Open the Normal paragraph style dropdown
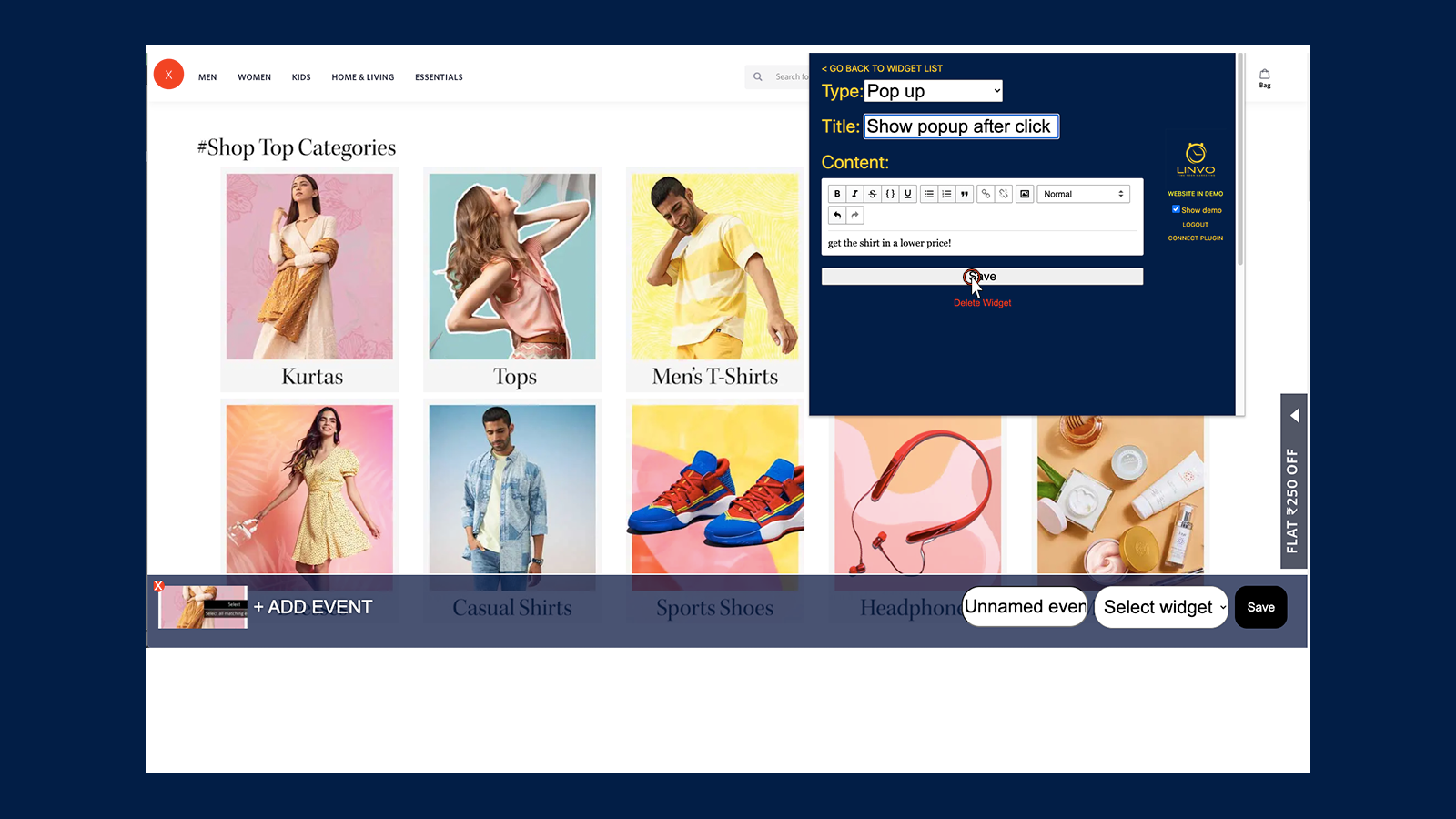Image resolution: width=1456 pixels, height=819 pixels. point(1083,194)
